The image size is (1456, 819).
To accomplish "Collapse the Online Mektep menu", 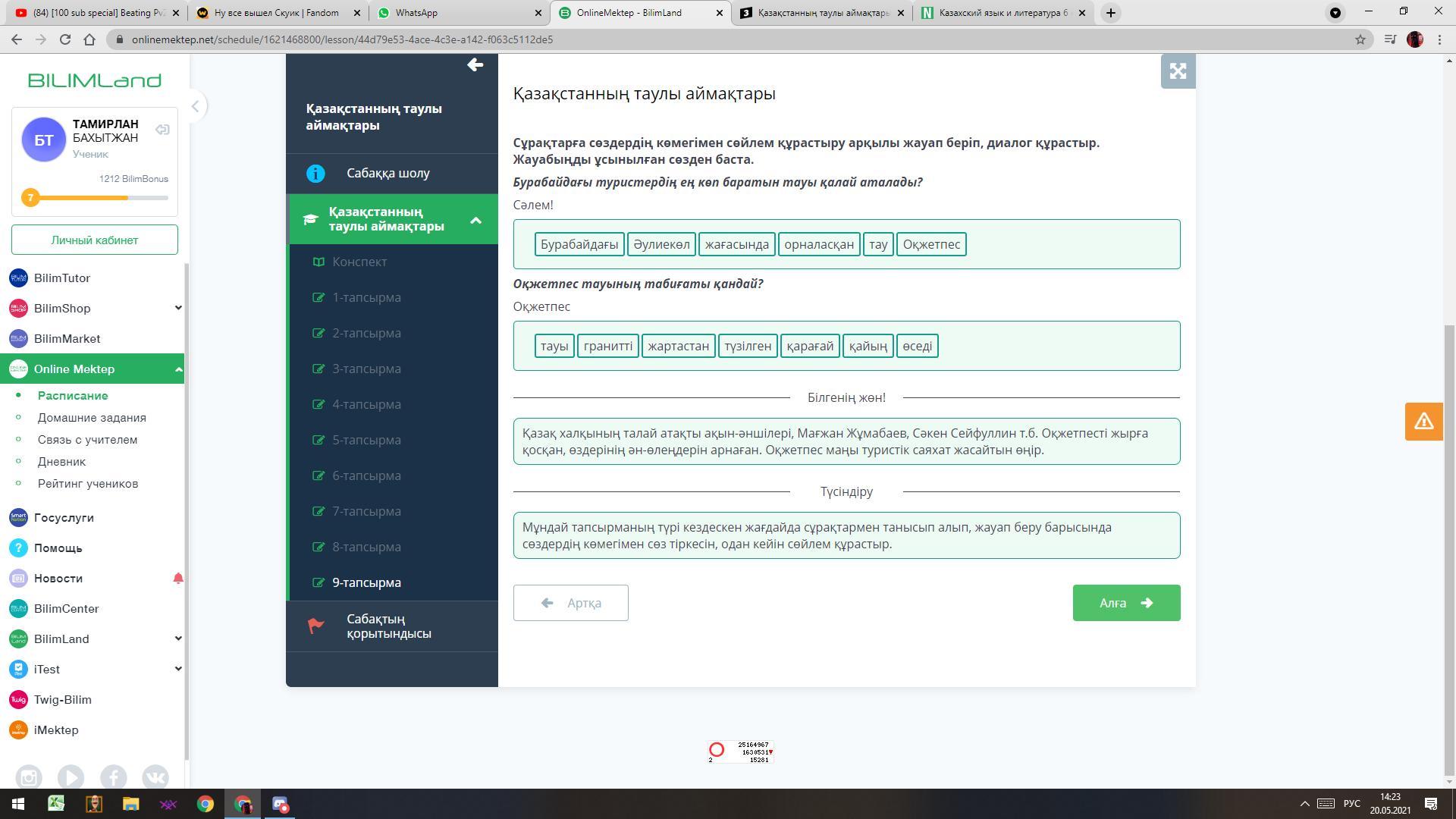I will 178,369.
